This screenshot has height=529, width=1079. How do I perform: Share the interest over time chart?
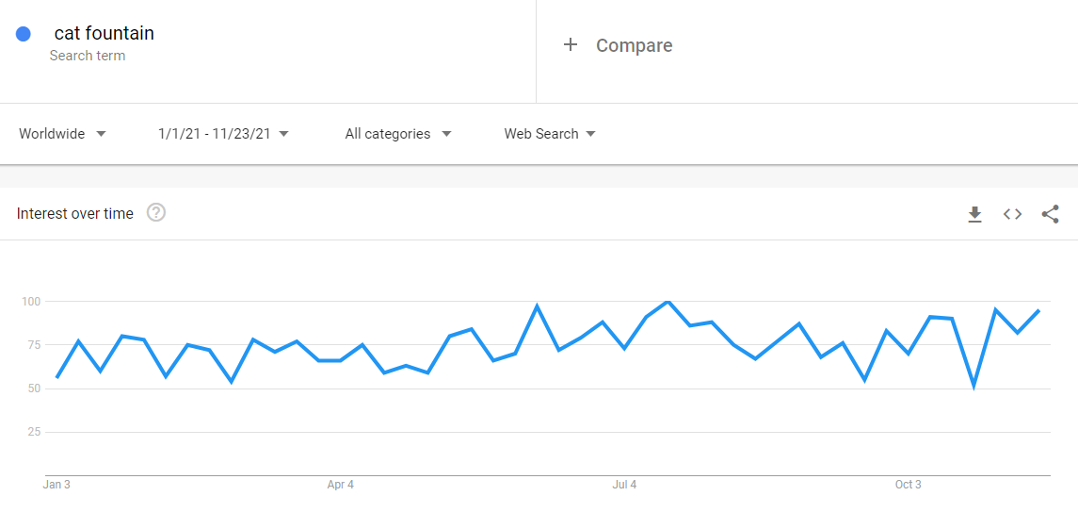pyautogui.click(x=1050, y=215)
